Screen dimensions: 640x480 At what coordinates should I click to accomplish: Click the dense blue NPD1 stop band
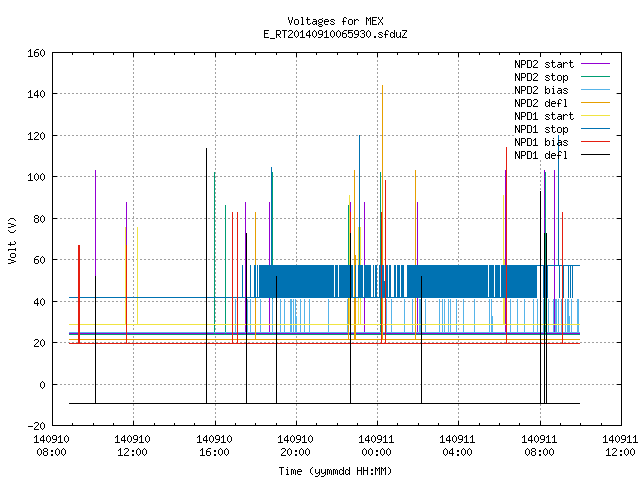pyautogui.click(x=398, y=282)
